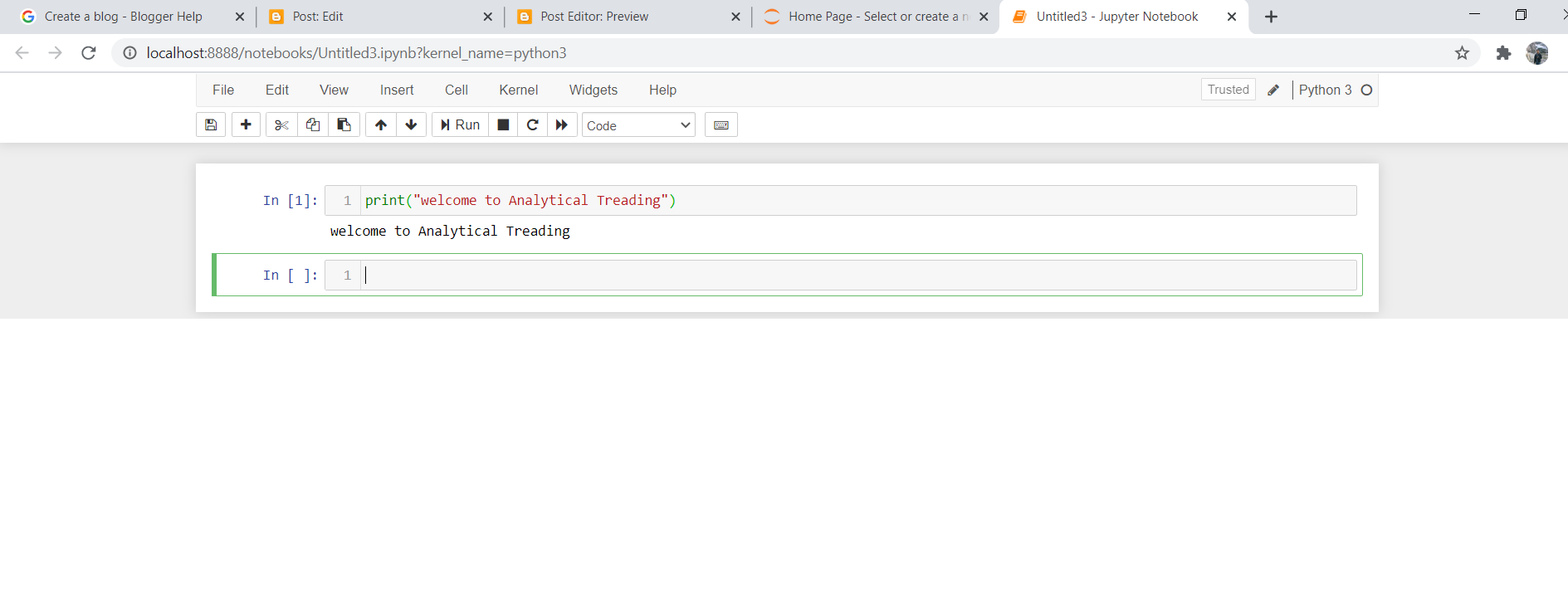Close the Blogger Help tab
Screen dimensions: 1568x610
(x=240, y=17)
